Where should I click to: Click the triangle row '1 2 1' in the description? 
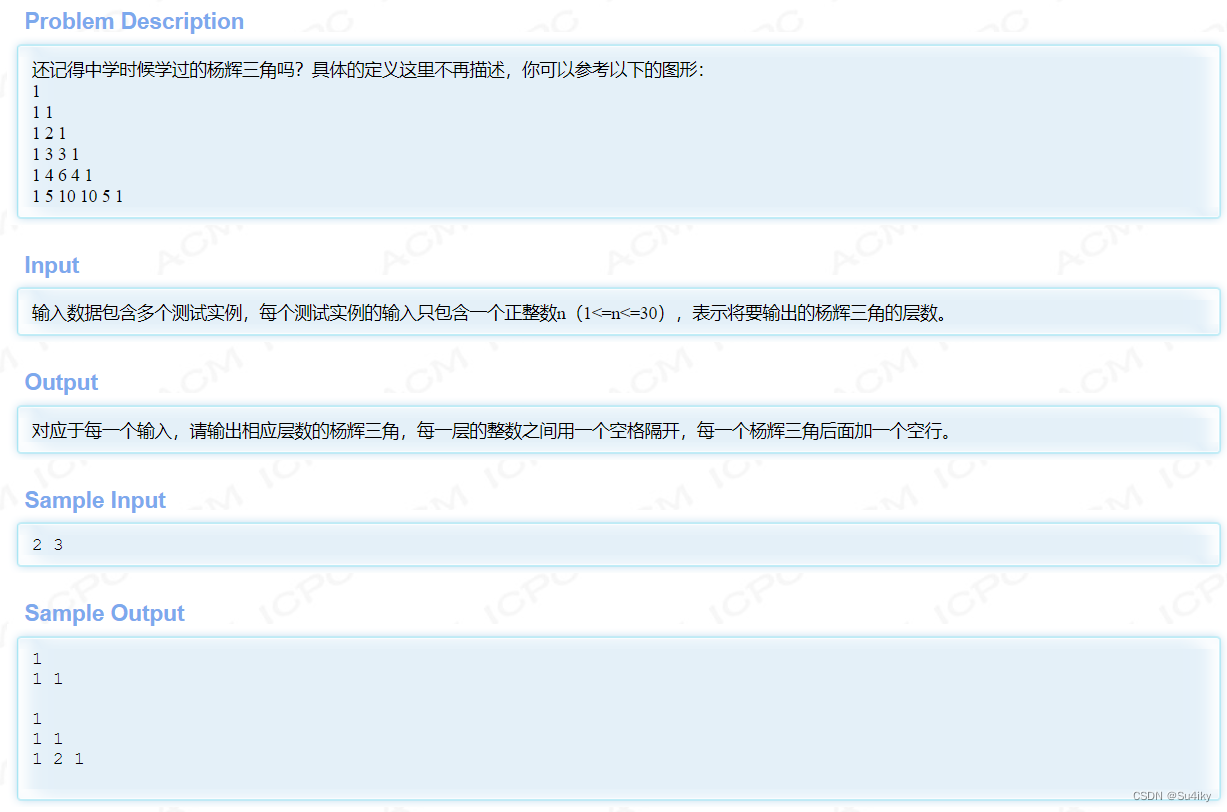[49, 133]
